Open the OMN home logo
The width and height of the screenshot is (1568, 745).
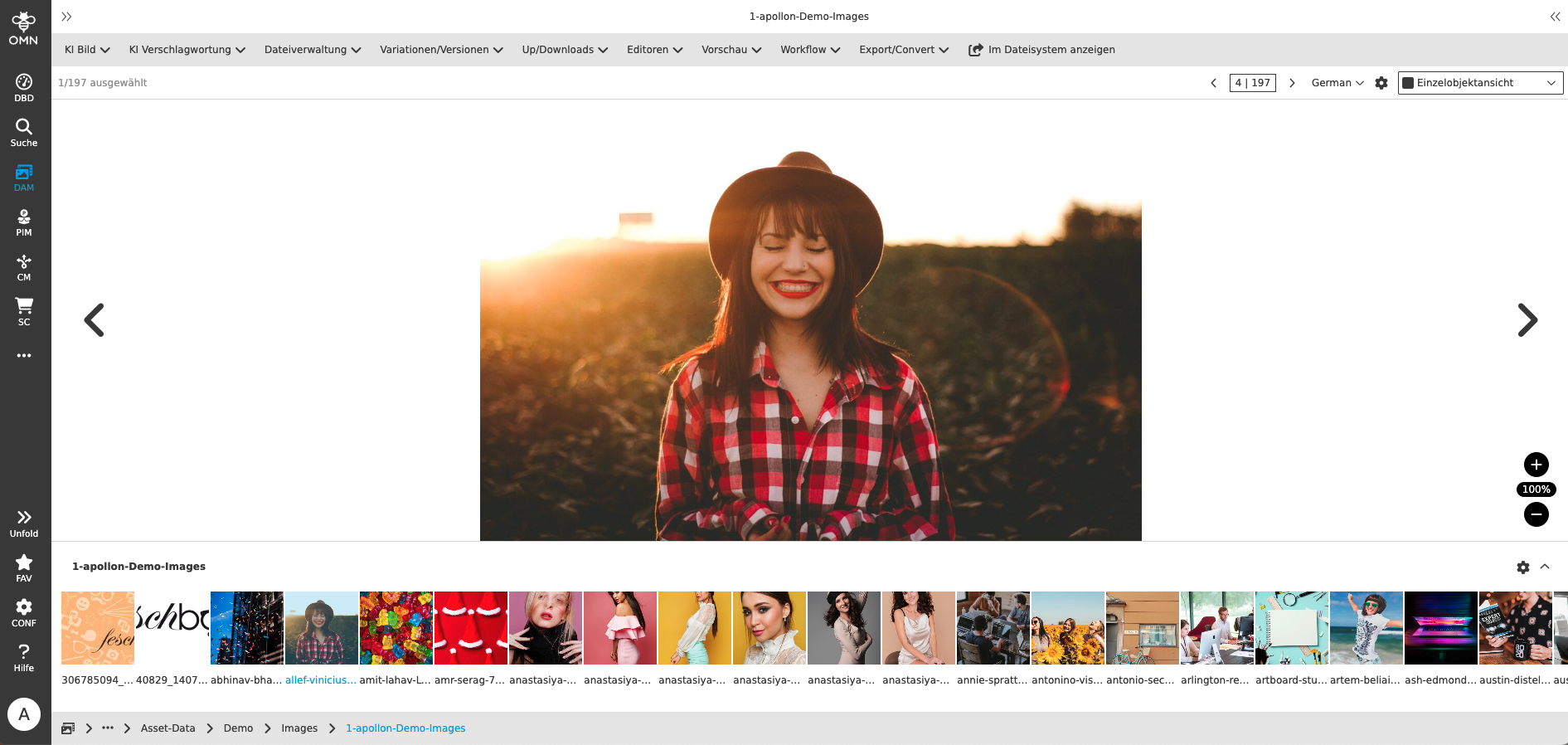pos(23,28)
